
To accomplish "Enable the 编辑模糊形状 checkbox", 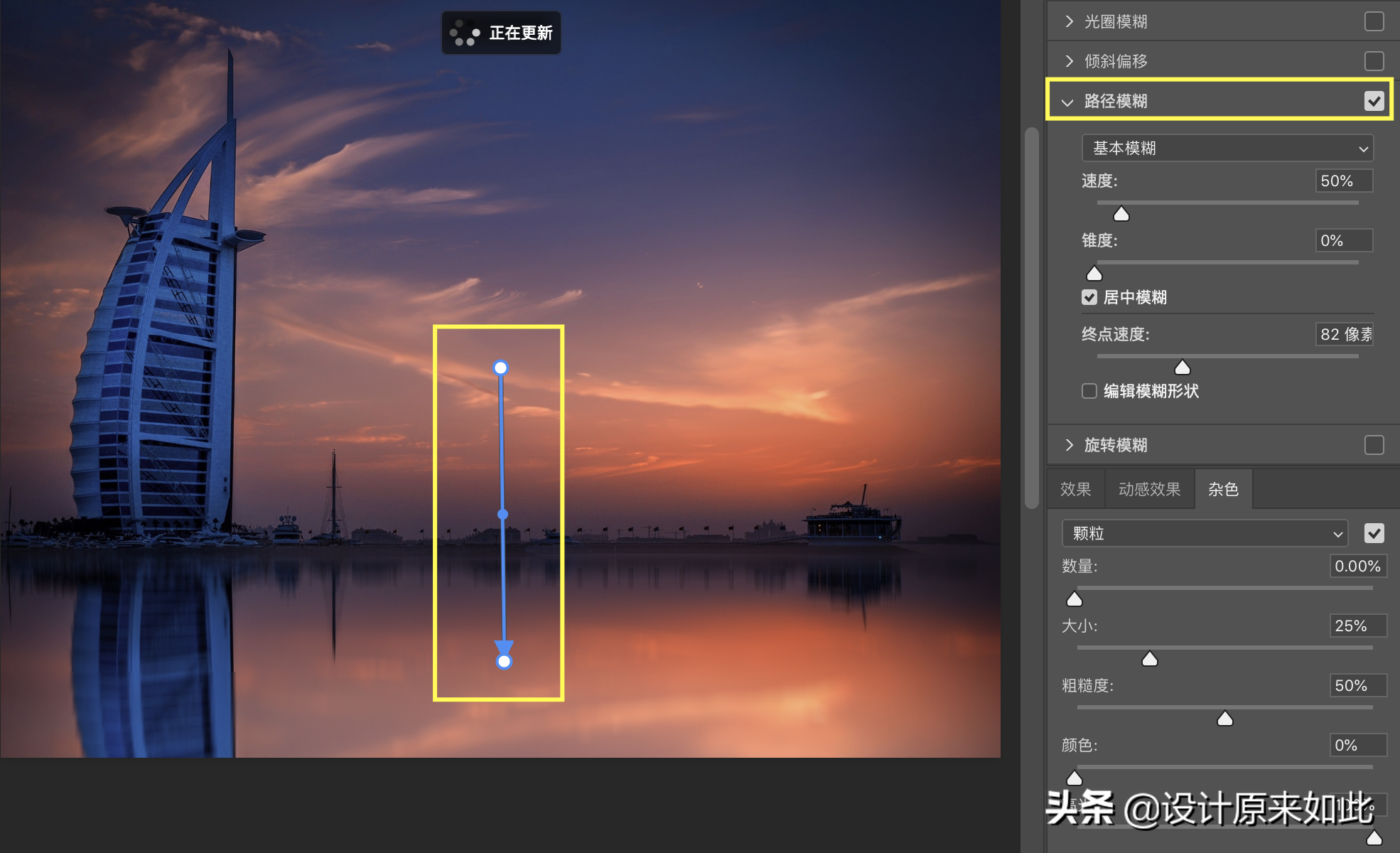I will (1089, 391).
